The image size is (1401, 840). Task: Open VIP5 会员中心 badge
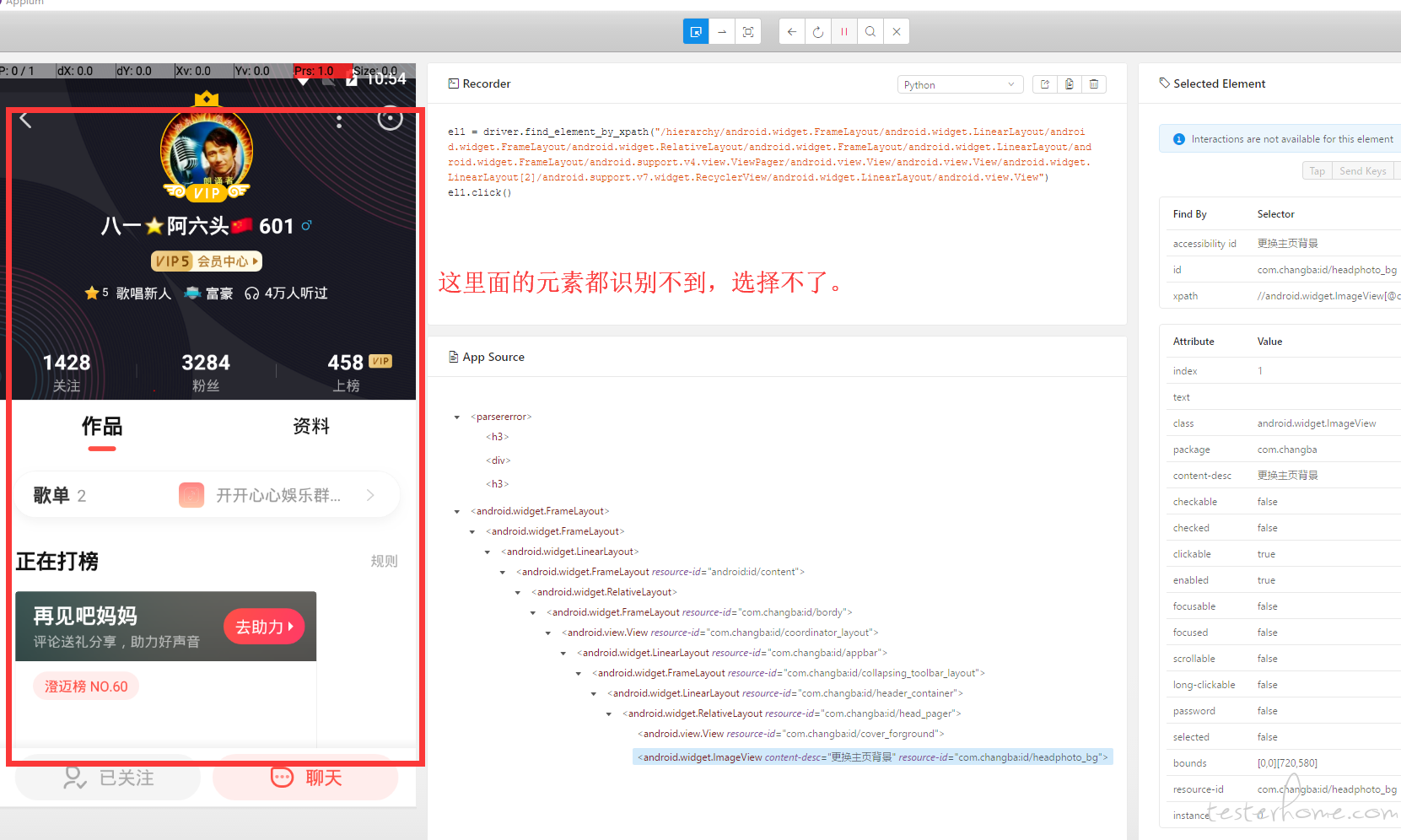(207, 261)
